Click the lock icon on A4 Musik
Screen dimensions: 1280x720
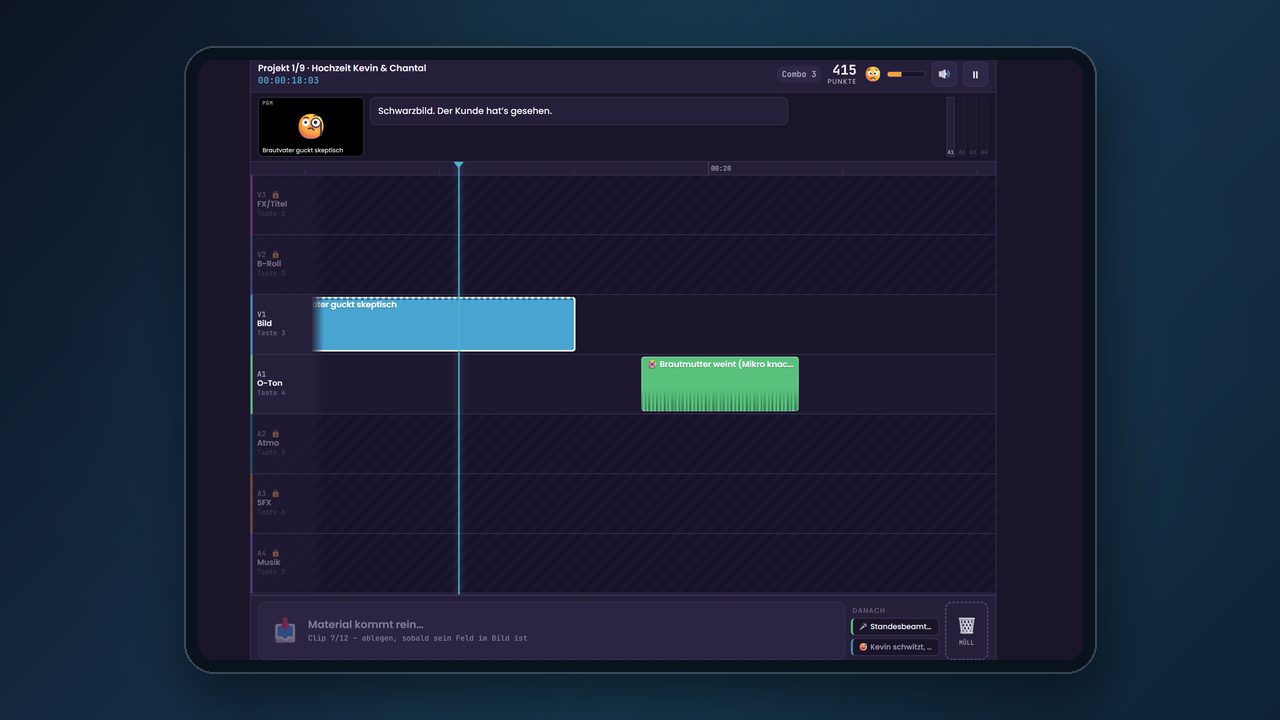(275, 553)
